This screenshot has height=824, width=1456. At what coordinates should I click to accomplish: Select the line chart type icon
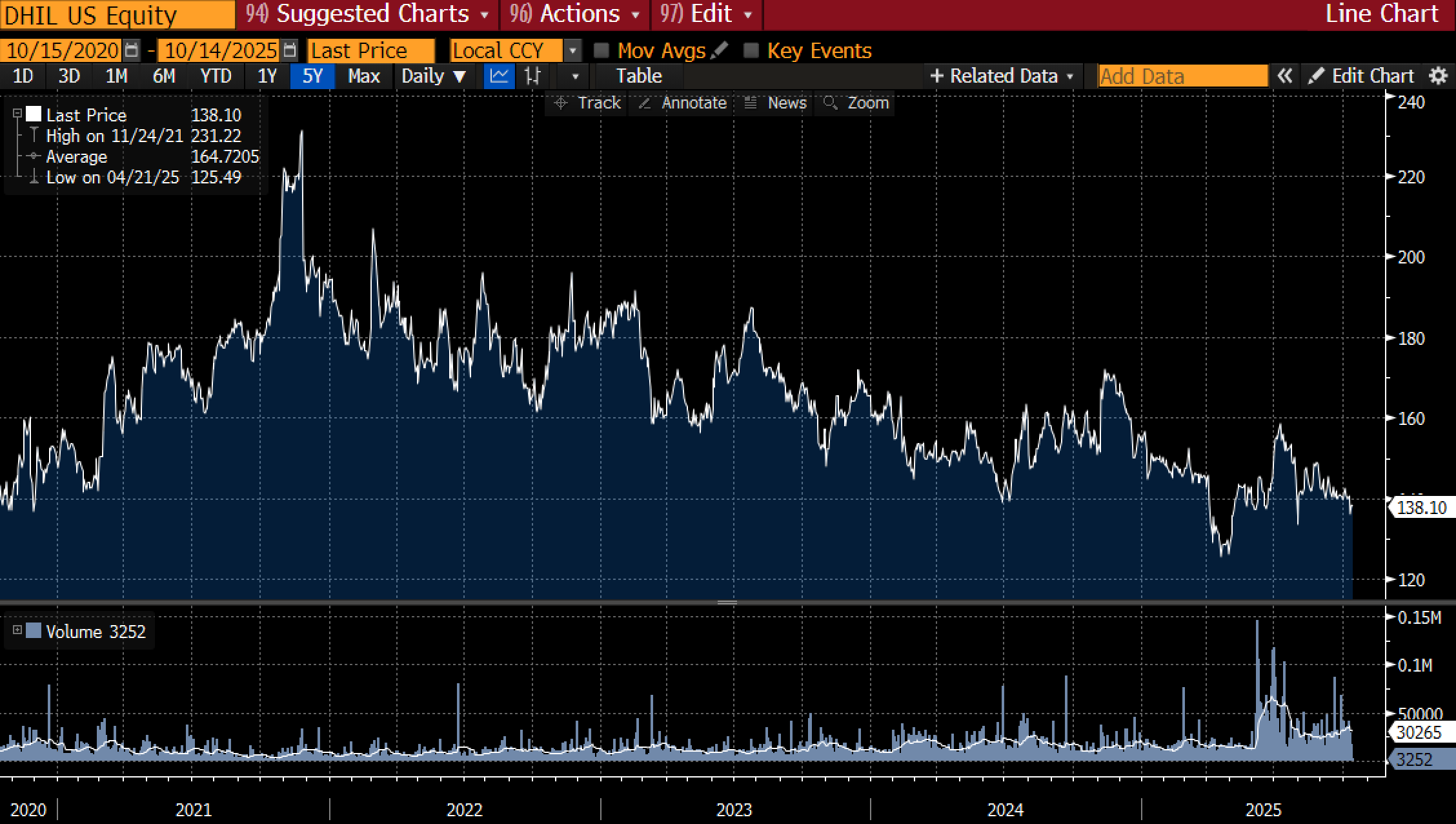tap(499, 76)
